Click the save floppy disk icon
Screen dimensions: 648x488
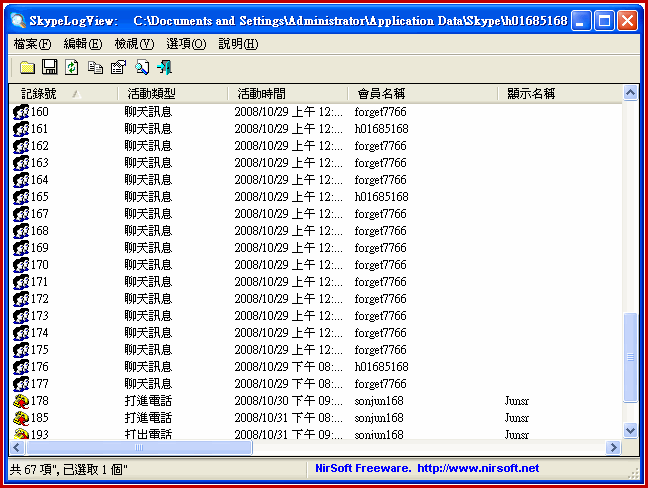pyautogui.click(x=49, y=67)
